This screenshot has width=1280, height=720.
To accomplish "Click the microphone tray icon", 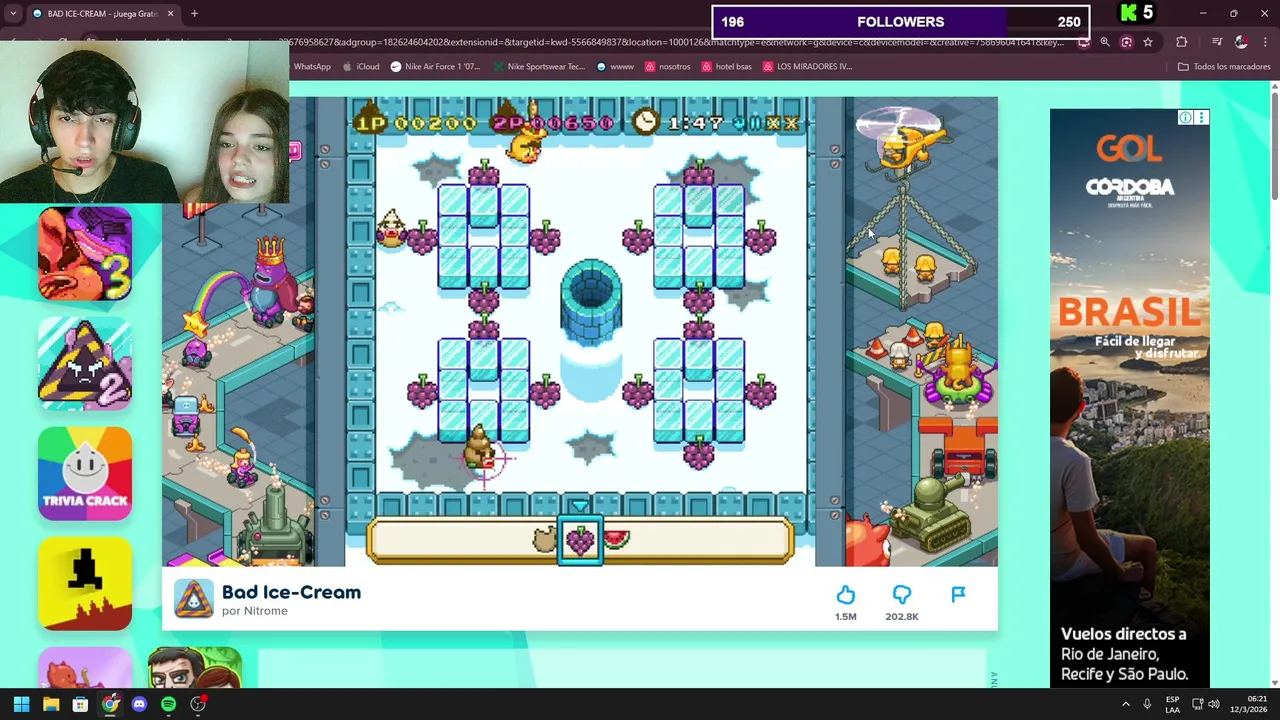I will (x=1147, y=704).
